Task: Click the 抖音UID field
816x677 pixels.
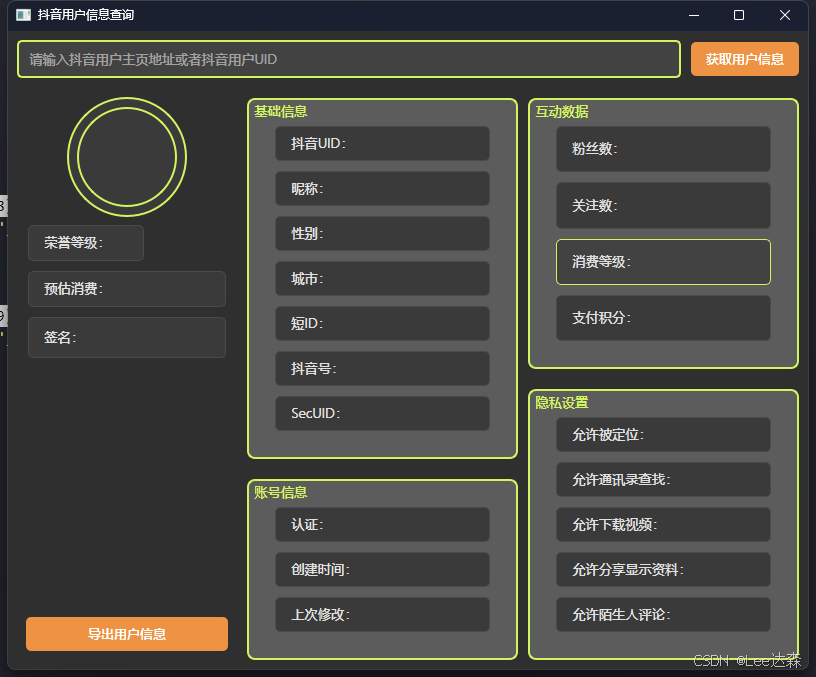Action: point(382,144)
